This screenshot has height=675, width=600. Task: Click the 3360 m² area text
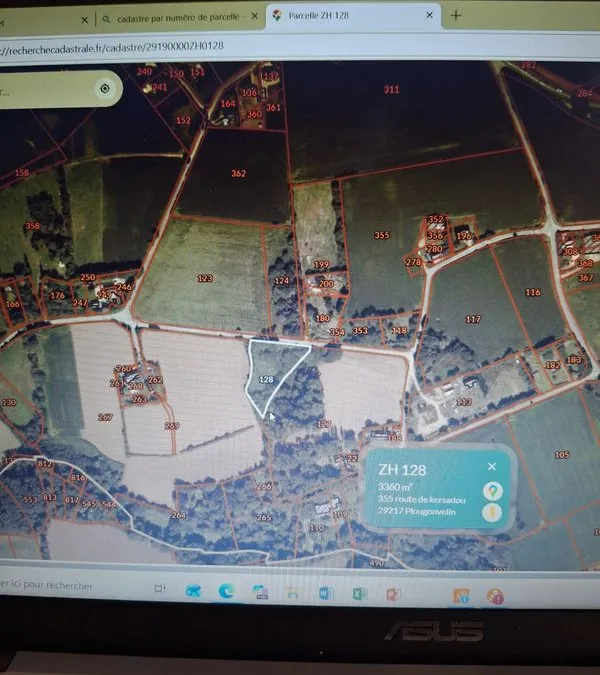395,486
